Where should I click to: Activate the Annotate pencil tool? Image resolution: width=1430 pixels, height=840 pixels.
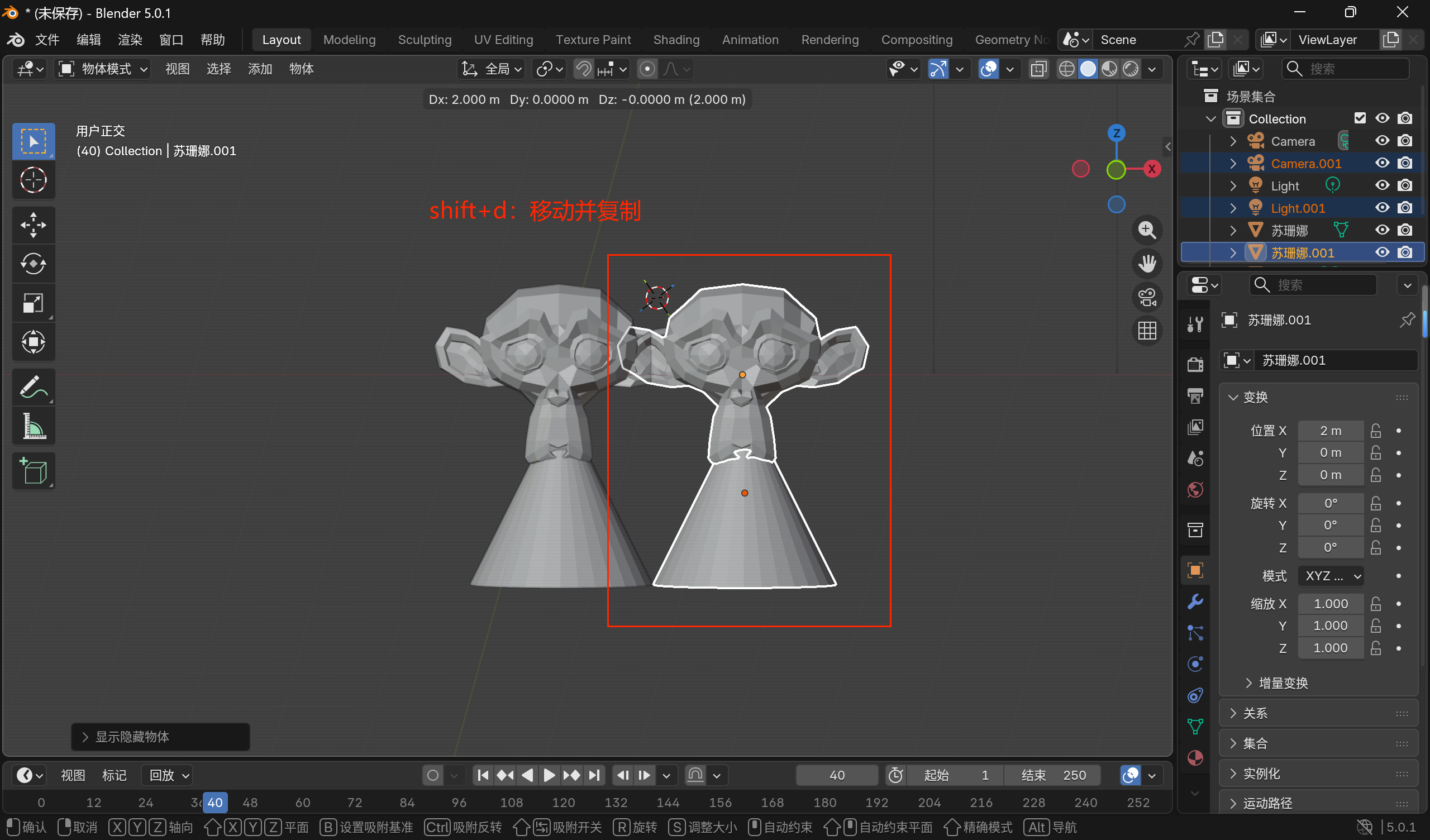(x=34, y=388)
